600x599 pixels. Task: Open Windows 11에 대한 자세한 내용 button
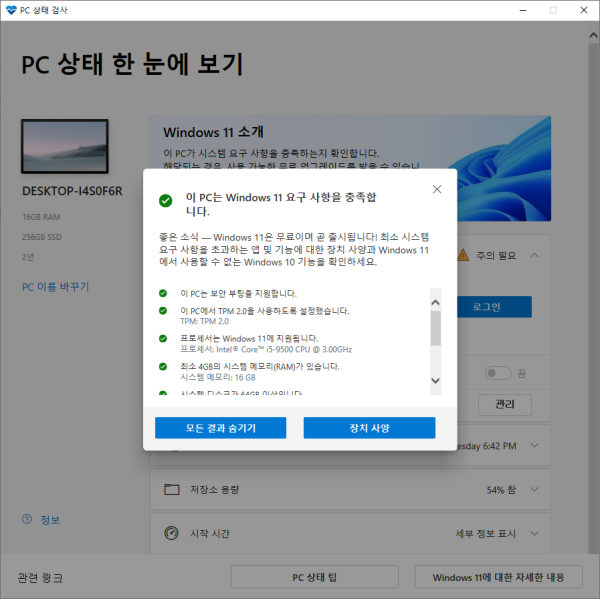[x=498, y=577]
